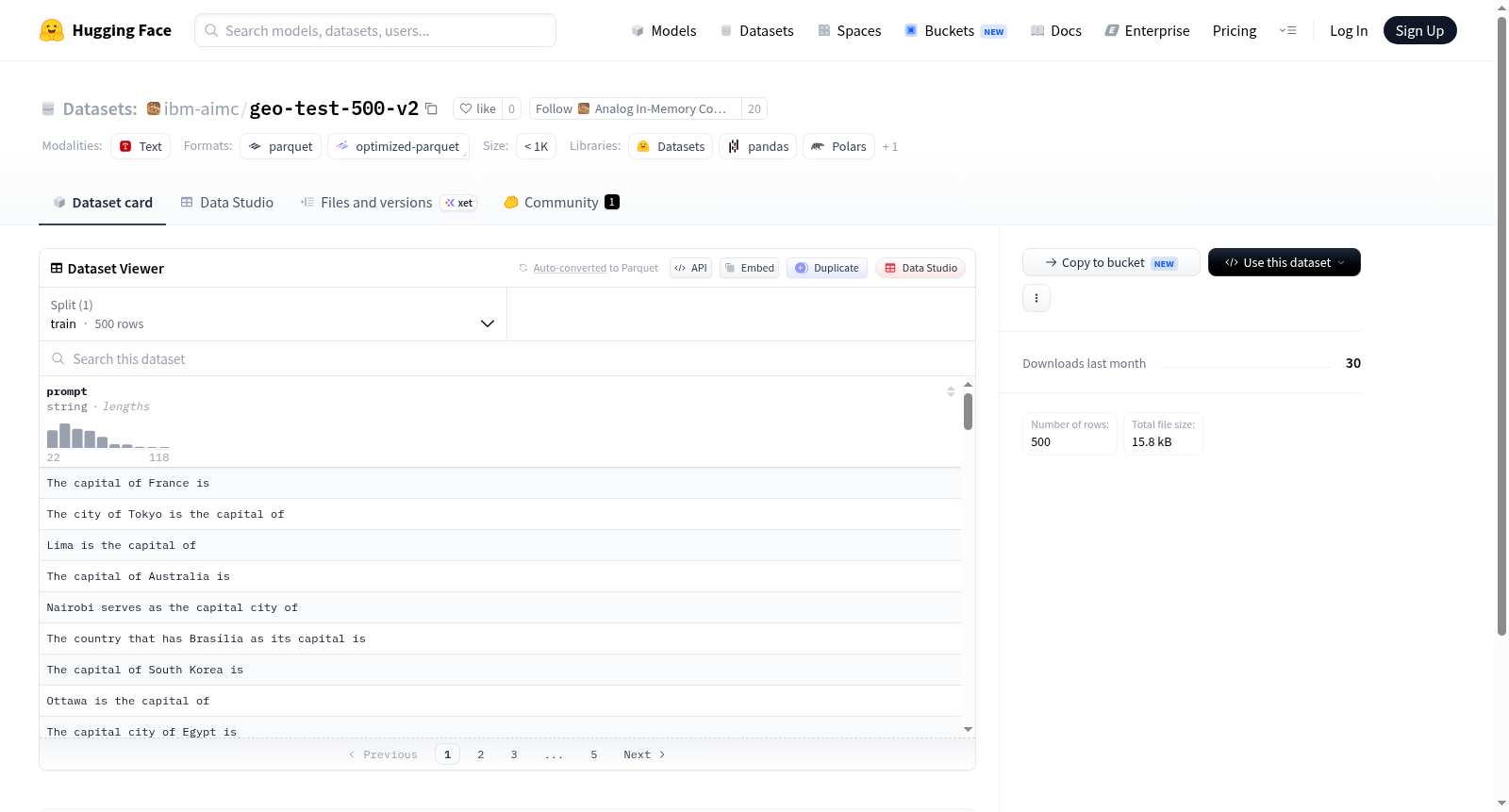Go to the previous page of rows
This screenshot has width=1509, height=812.
[x=383, y=754]
